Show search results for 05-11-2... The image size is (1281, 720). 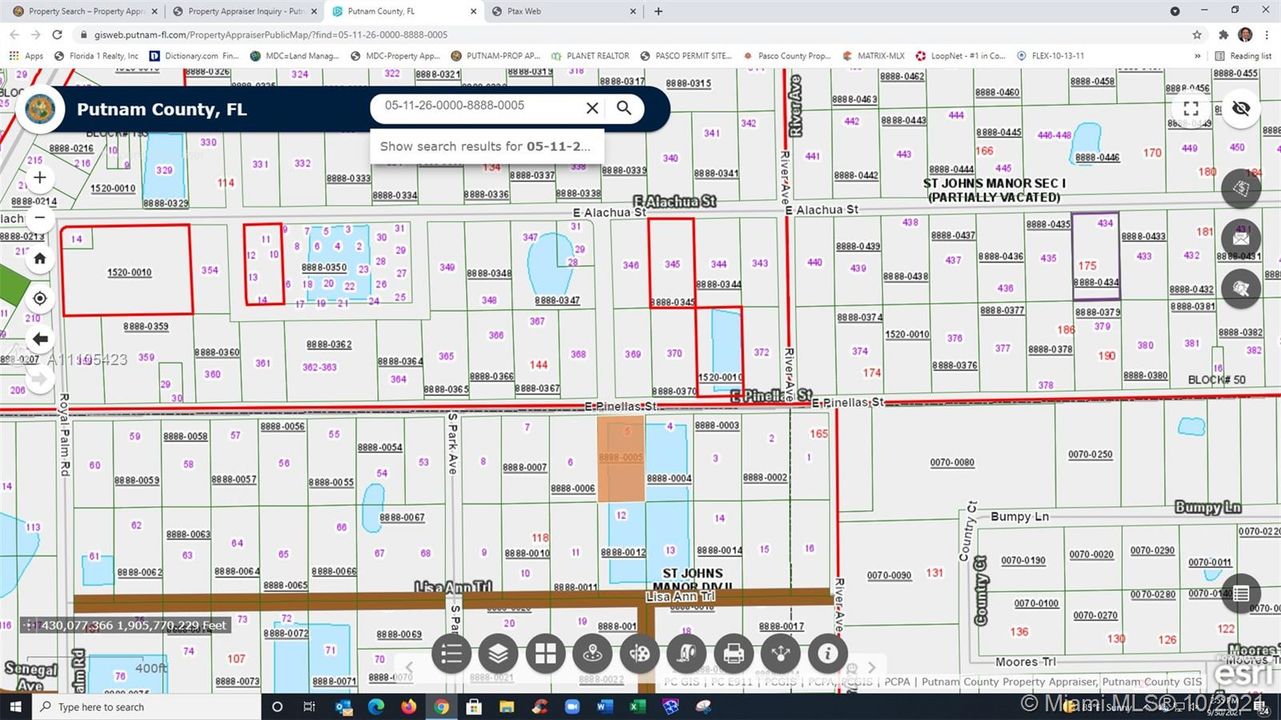(486, 146)
